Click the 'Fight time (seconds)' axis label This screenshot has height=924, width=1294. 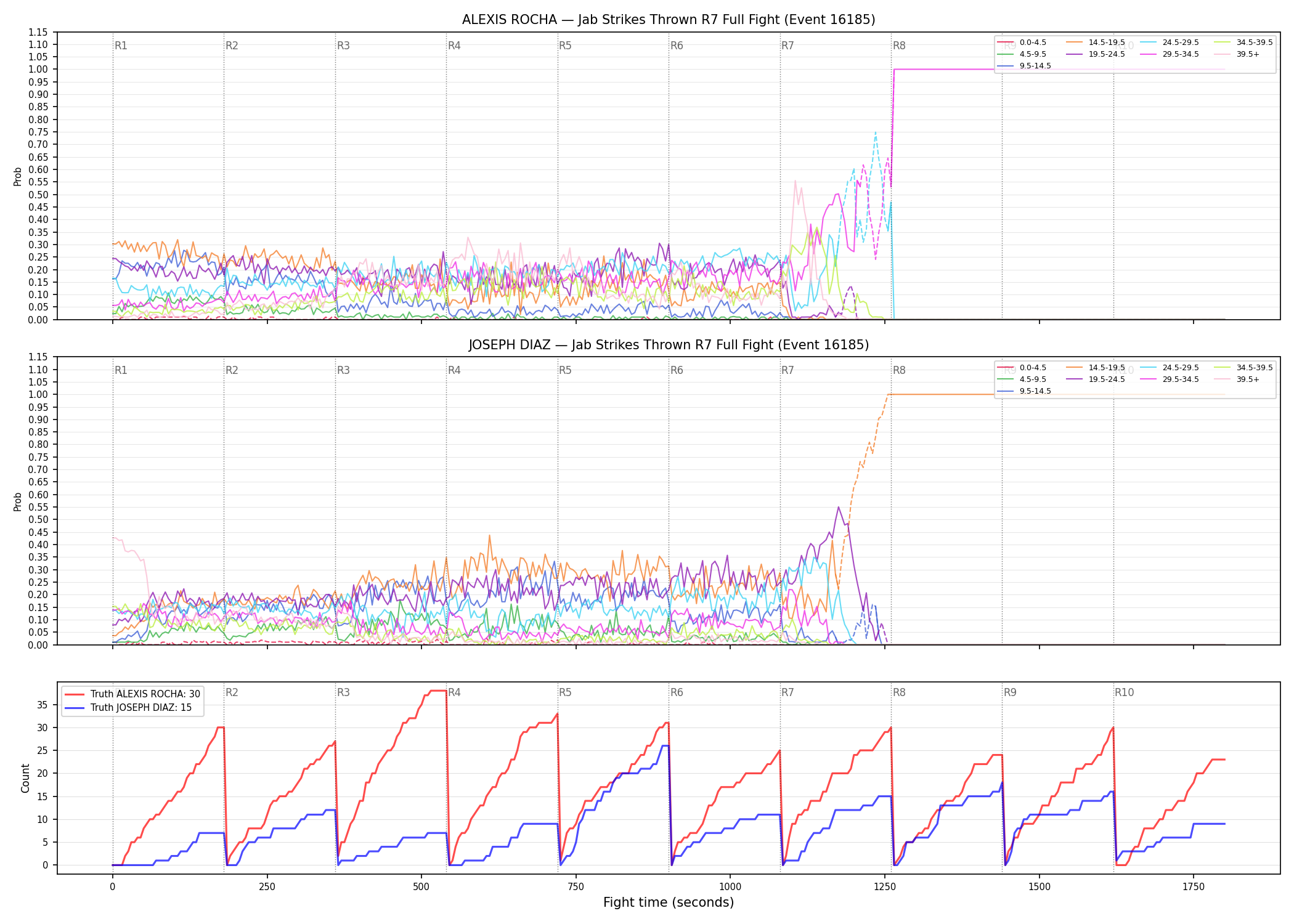pos(669,902)
